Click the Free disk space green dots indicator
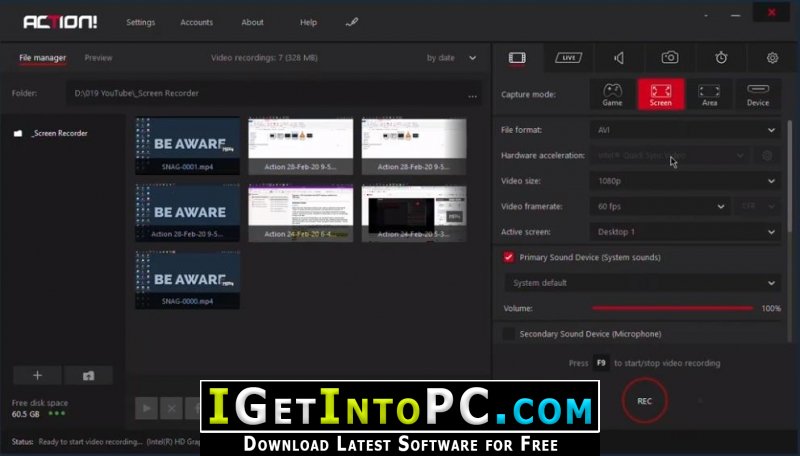The height and width of the screenshot is (456, 800). (x=57, y=413)
